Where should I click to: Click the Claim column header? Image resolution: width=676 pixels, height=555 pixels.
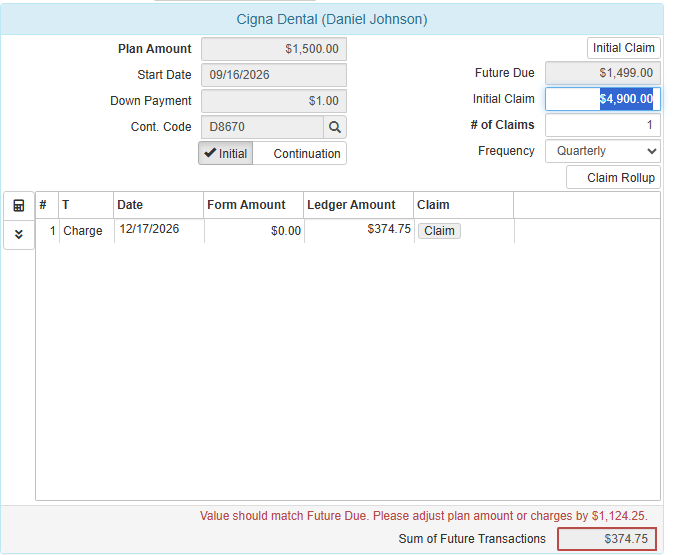463,205
